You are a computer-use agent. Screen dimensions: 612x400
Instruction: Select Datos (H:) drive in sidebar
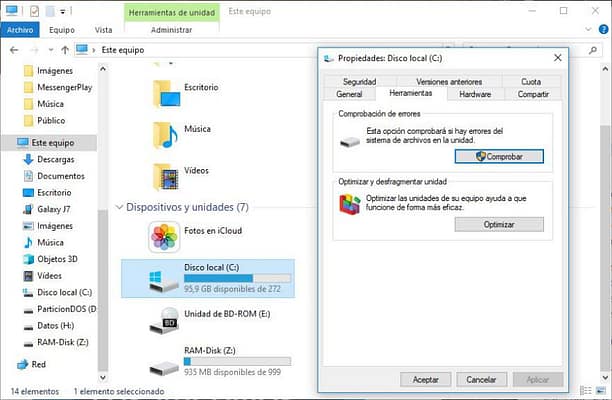click(x=49, y=325)
